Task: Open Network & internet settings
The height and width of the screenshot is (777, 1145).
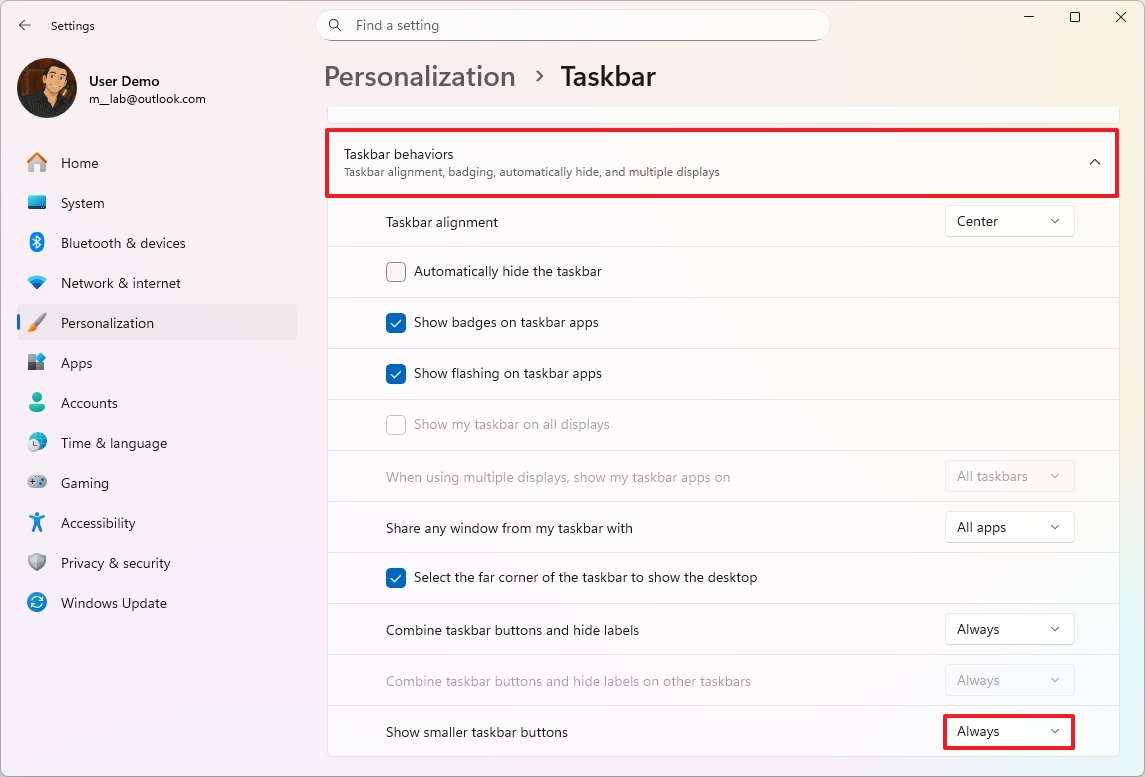Action: [x=121, y=283]
